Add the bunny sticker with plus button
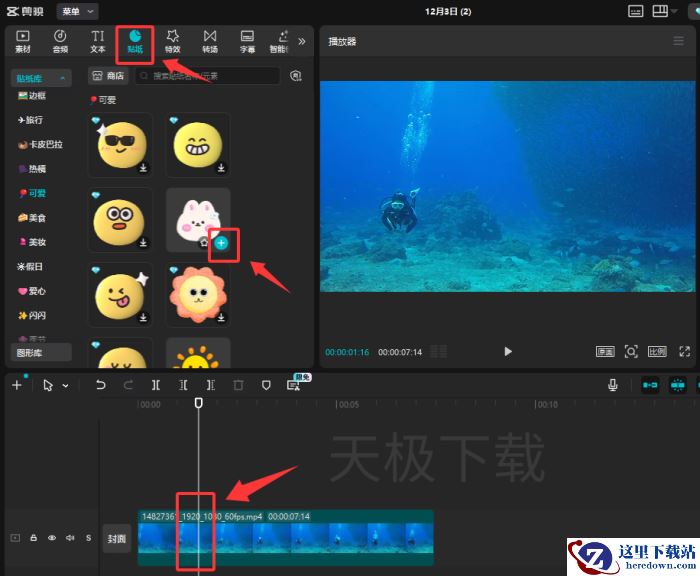The image size is (700, 576). click(221, 243)
